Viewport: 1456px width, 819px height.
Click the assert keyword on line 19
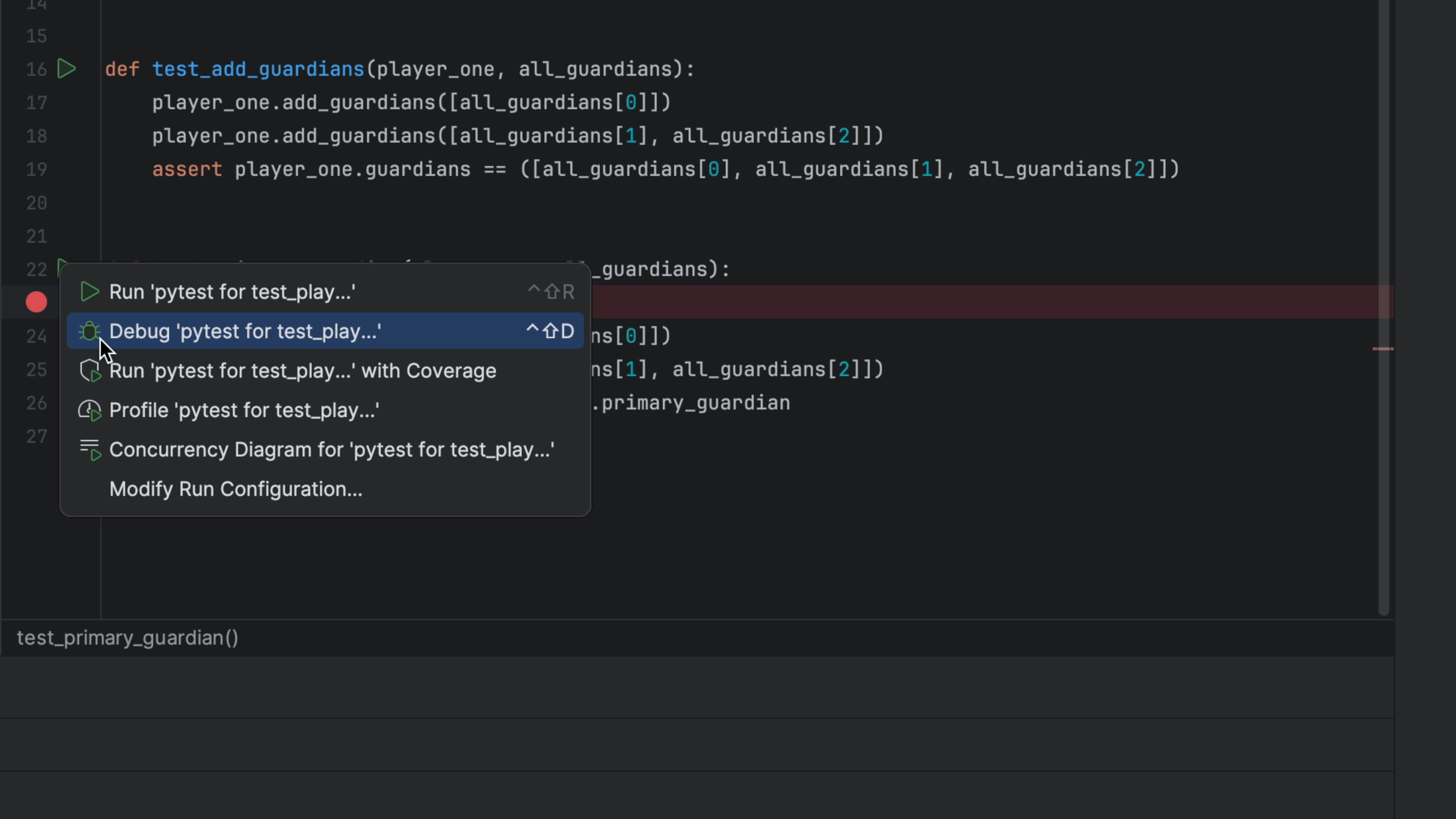pos(187,169)
